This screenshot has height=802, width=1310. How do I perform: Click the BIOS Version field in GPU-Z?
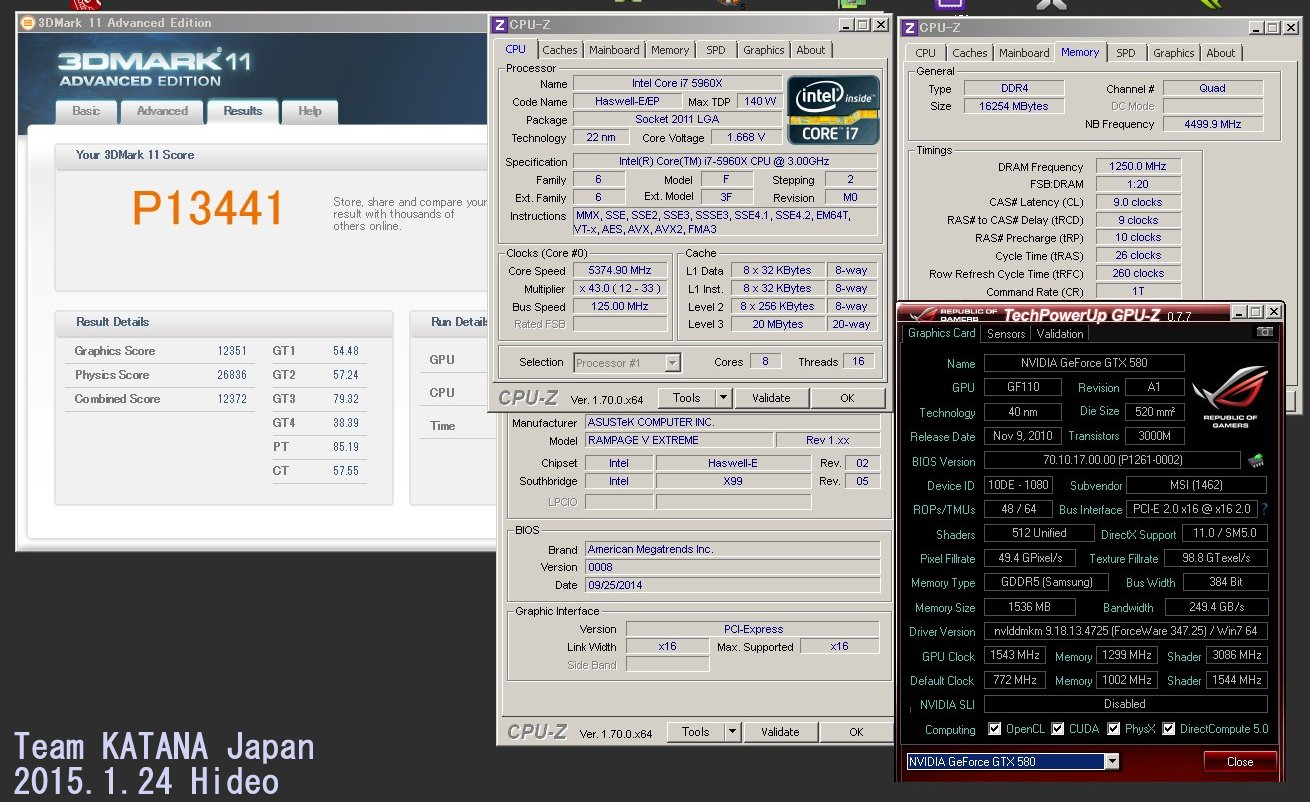pos(1112,461)
